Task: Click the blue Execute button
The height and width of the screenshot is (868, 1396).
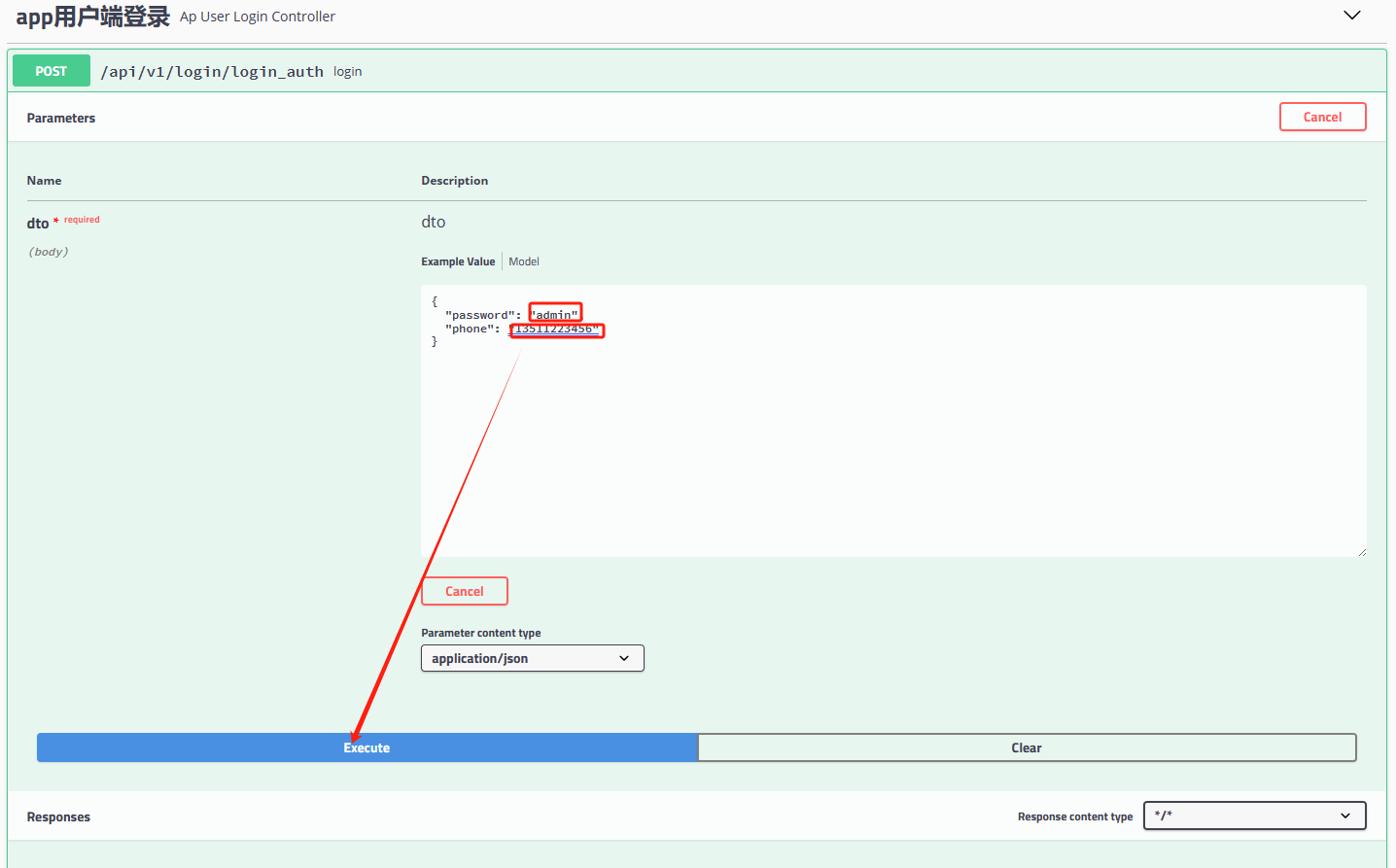Action: coord(367,747)
